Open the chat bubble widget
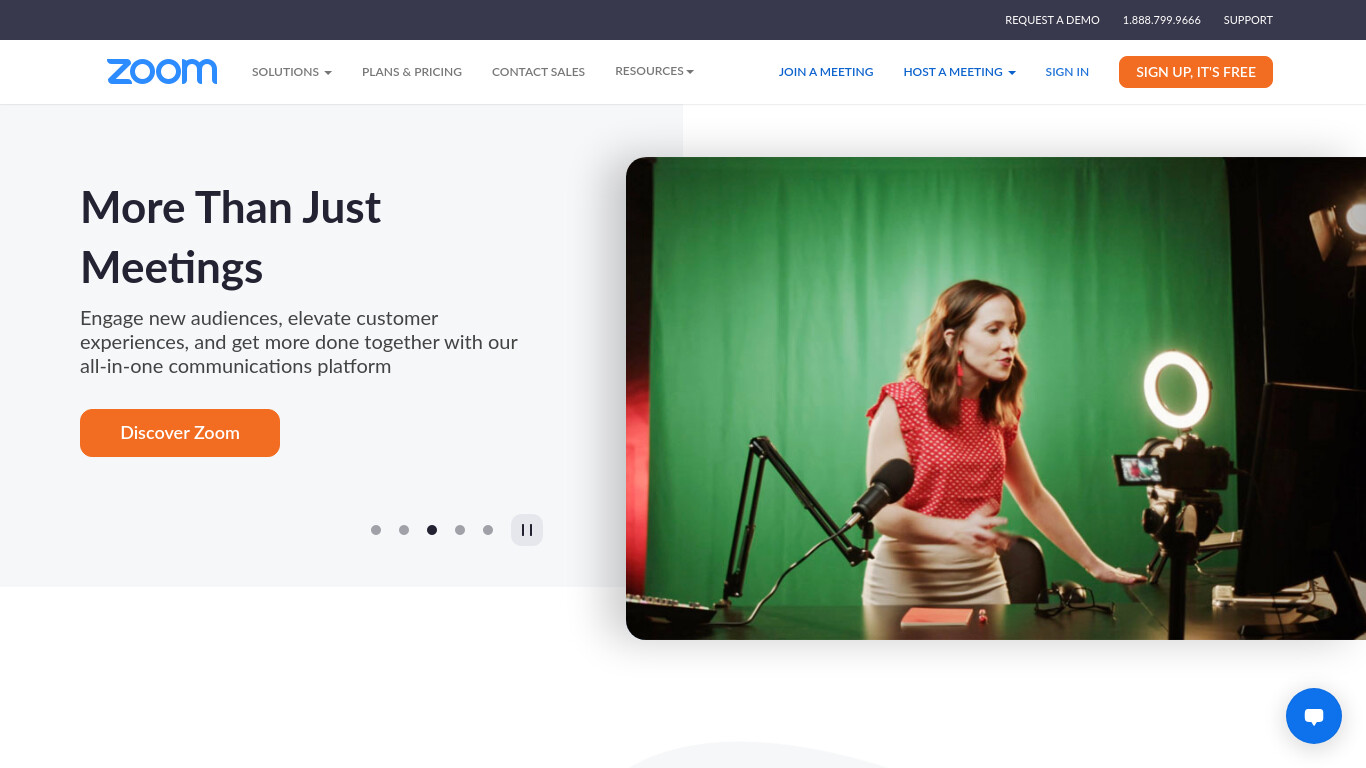1366x768 pixels. click(1314, 716)
